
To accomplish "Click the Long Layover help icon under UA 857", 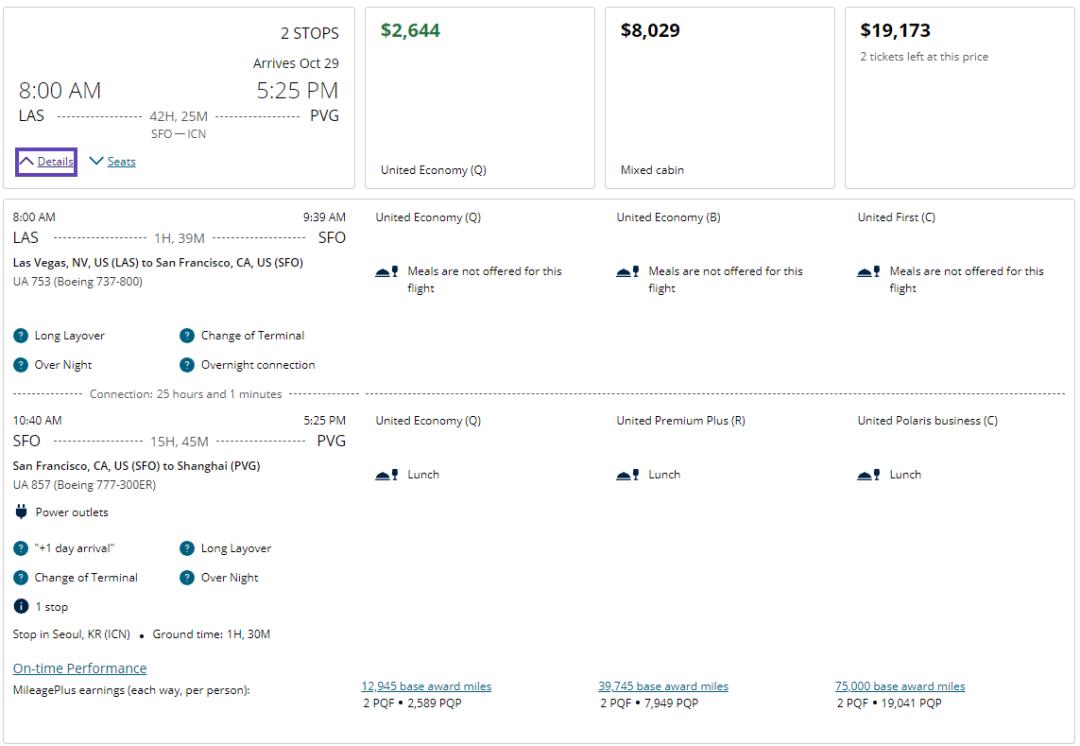I will pyautogui.click(x=187, y=548).
